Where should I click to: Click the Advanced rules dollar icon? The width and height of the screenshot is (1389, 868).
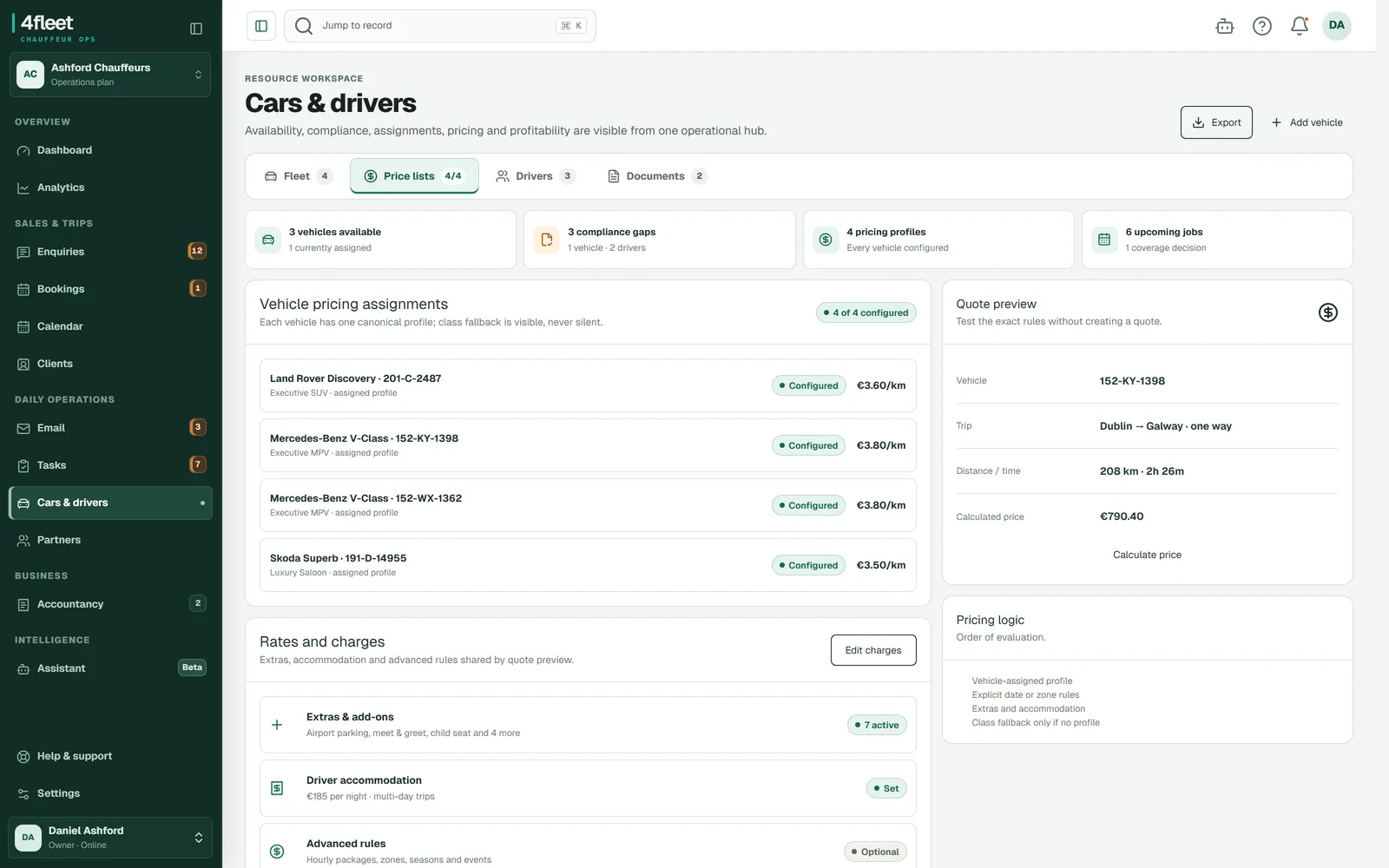tap(277, 852)
